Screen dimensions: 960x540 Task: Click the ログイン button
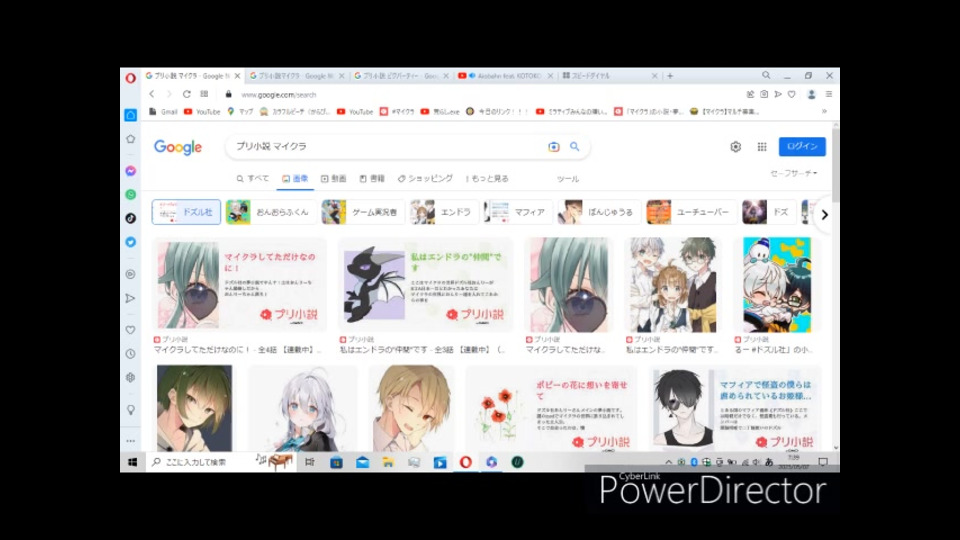802,146
